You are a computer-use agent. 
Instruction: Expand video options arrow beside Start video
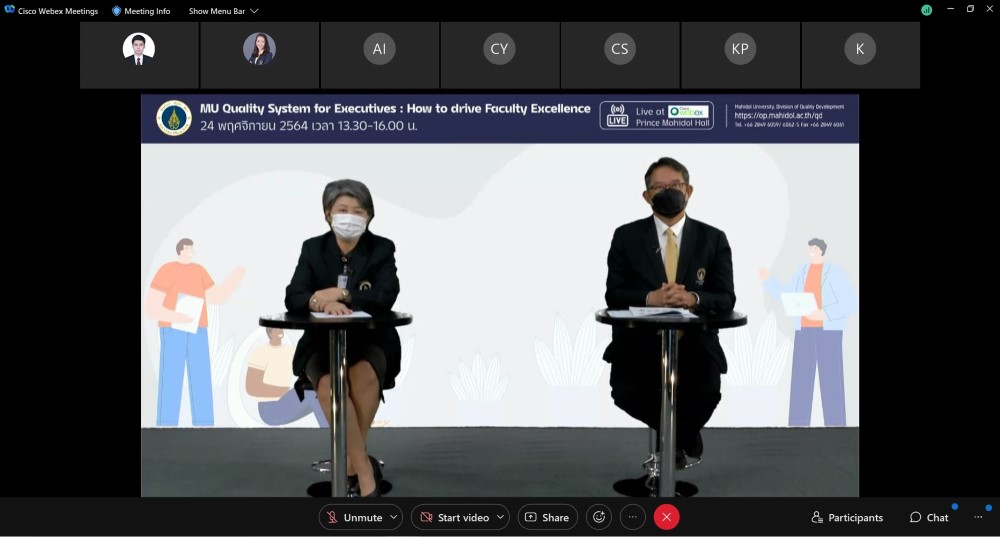500,517
